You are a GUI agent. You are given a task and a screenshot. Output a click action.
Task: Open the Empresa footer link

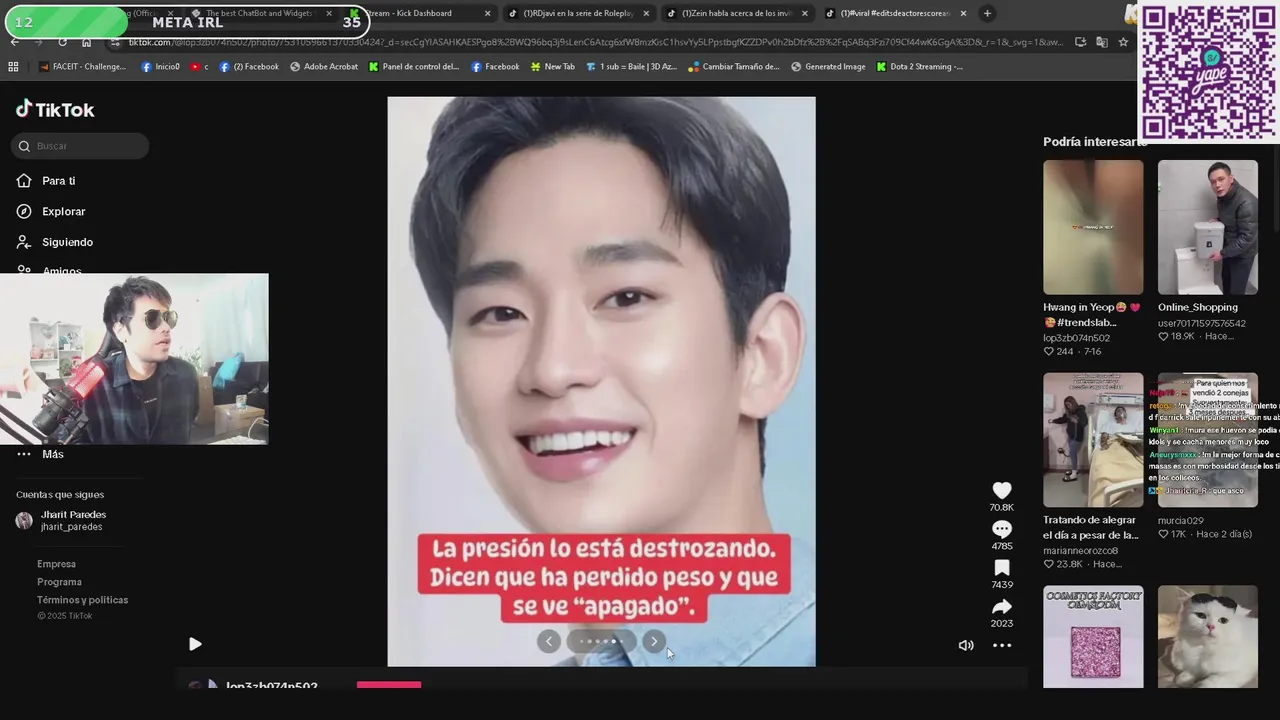pos(56,564)
